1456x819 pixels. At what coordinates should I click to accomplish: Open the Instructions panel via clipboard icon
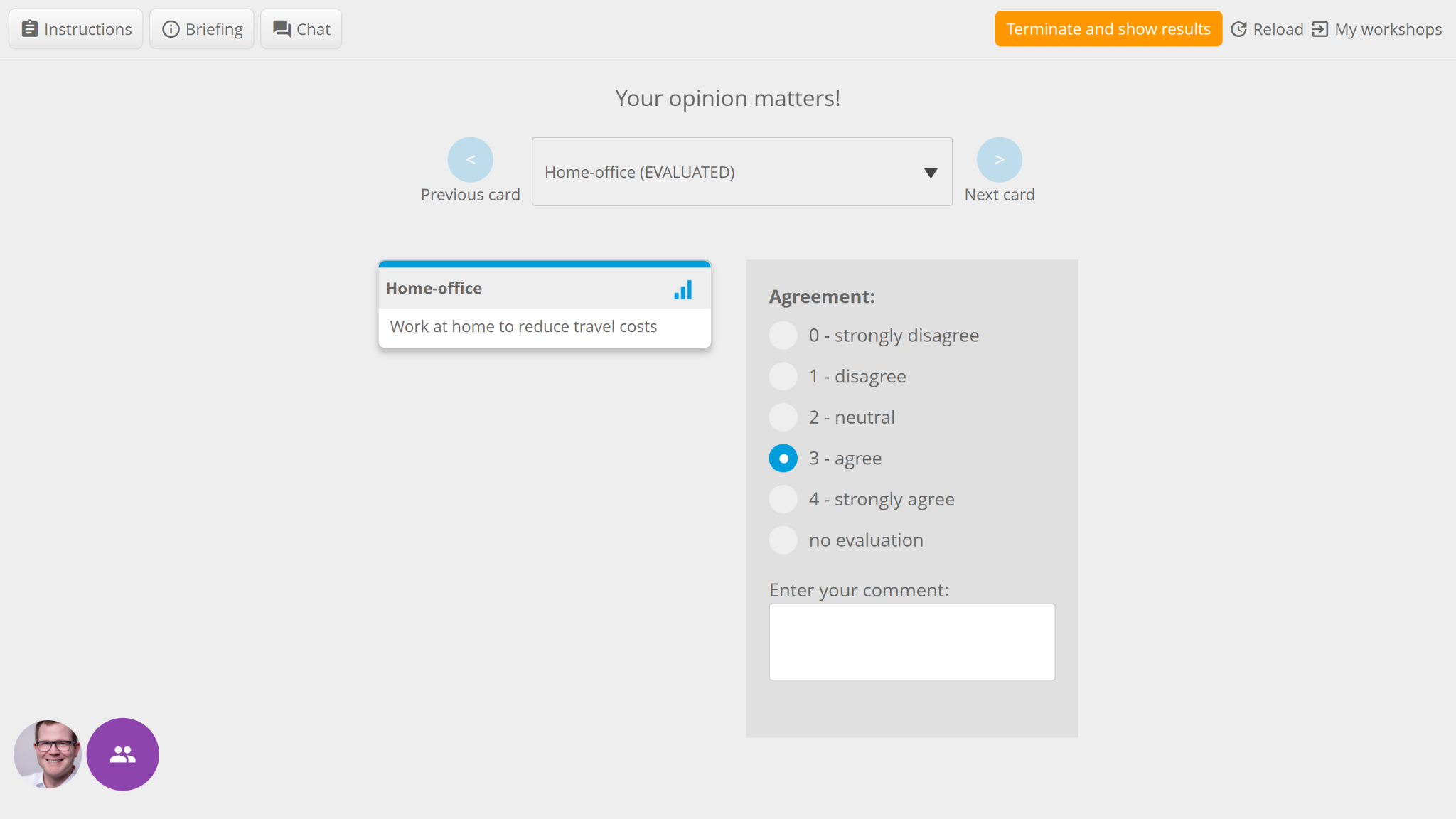[x=29, y=28]
